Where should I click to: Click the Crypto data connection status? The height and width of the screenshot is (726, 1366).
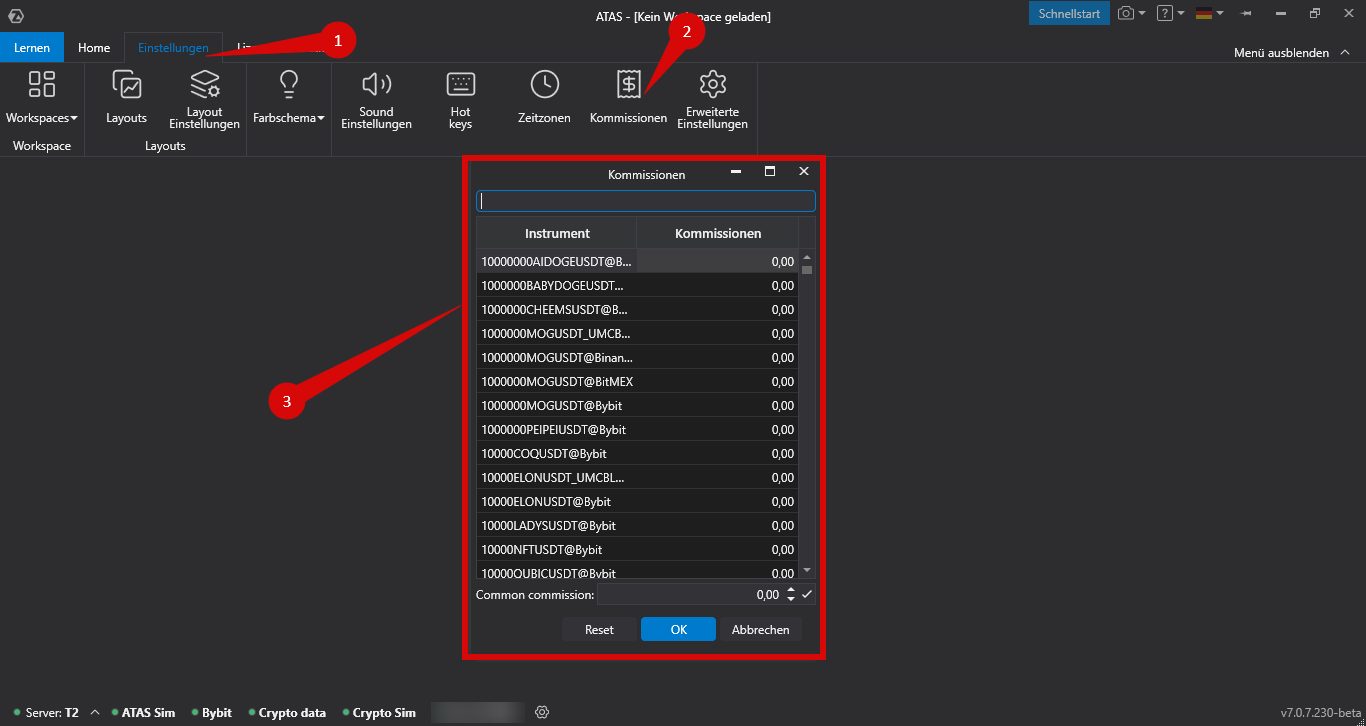287,713
